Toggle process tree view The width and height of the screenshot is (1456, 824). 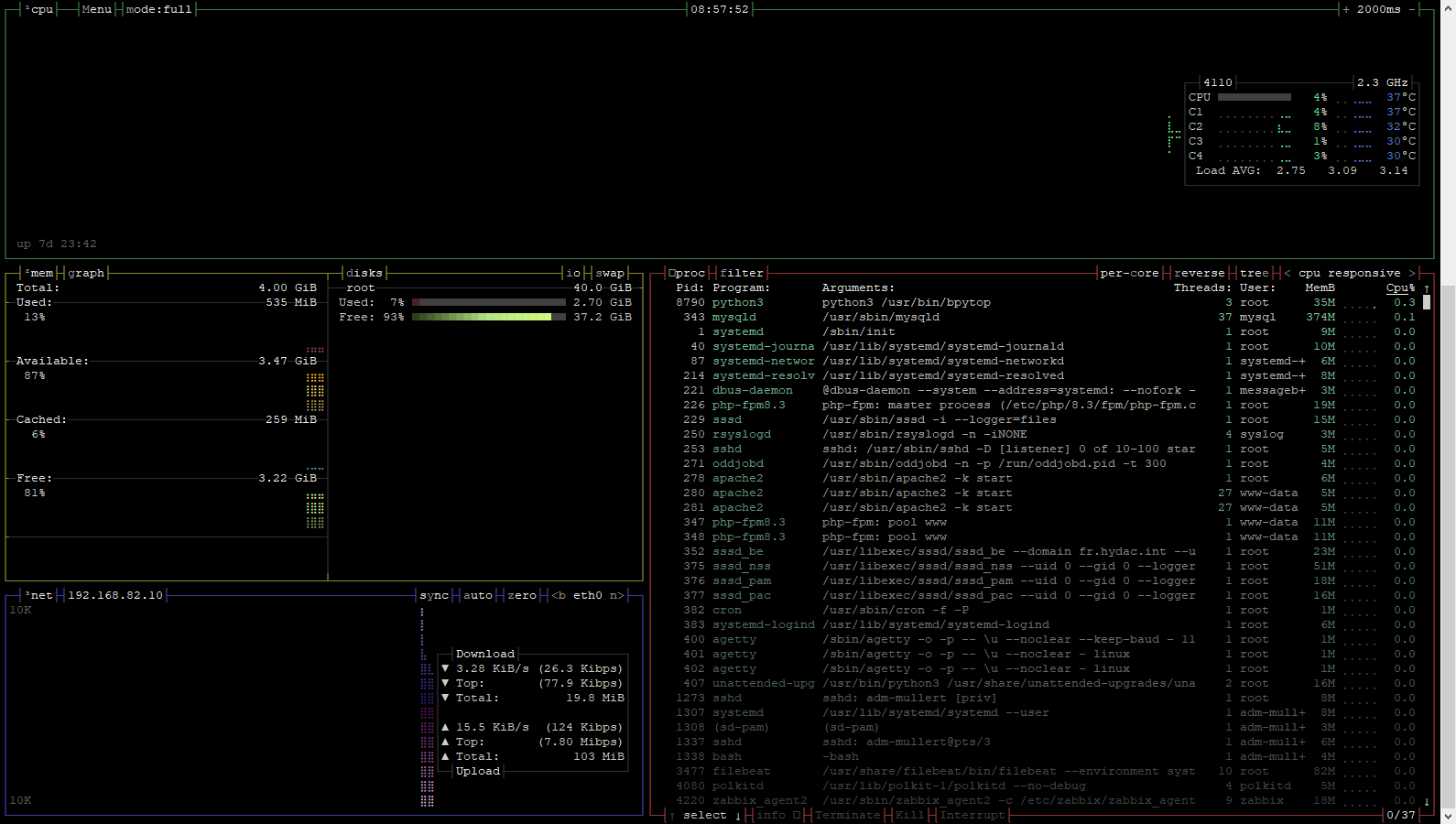1255,273
